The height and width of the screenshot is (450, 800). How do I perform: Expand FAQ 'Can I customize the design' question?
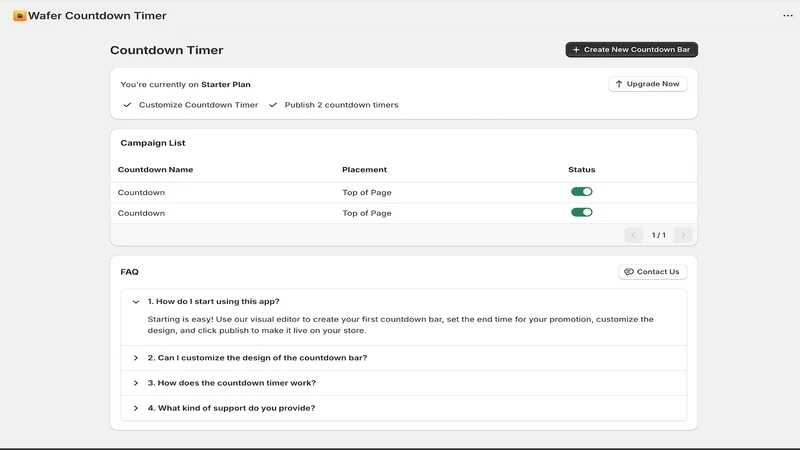(x=404, y=358)
